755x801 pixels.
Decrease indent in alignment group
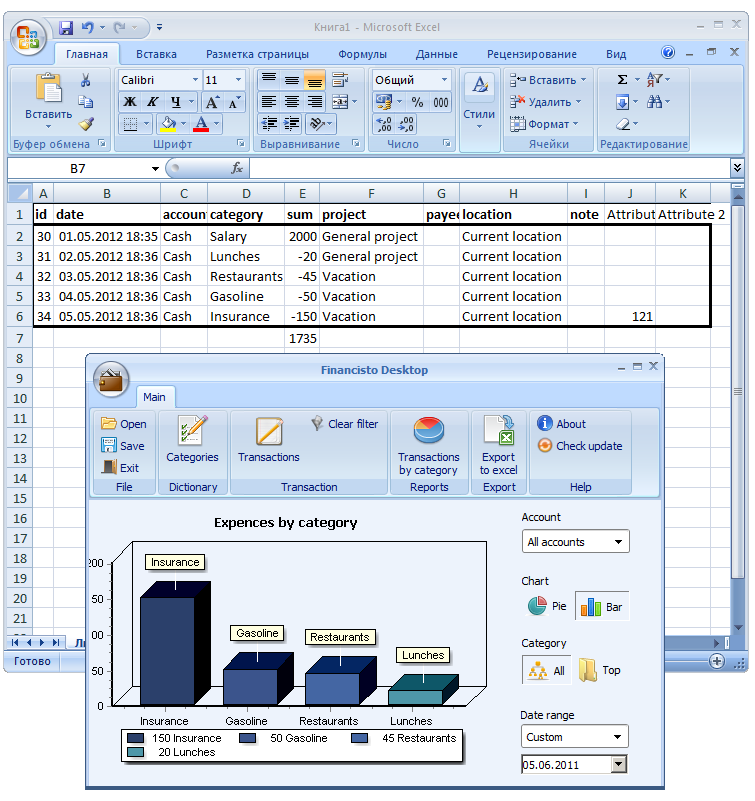coord(269,124)
